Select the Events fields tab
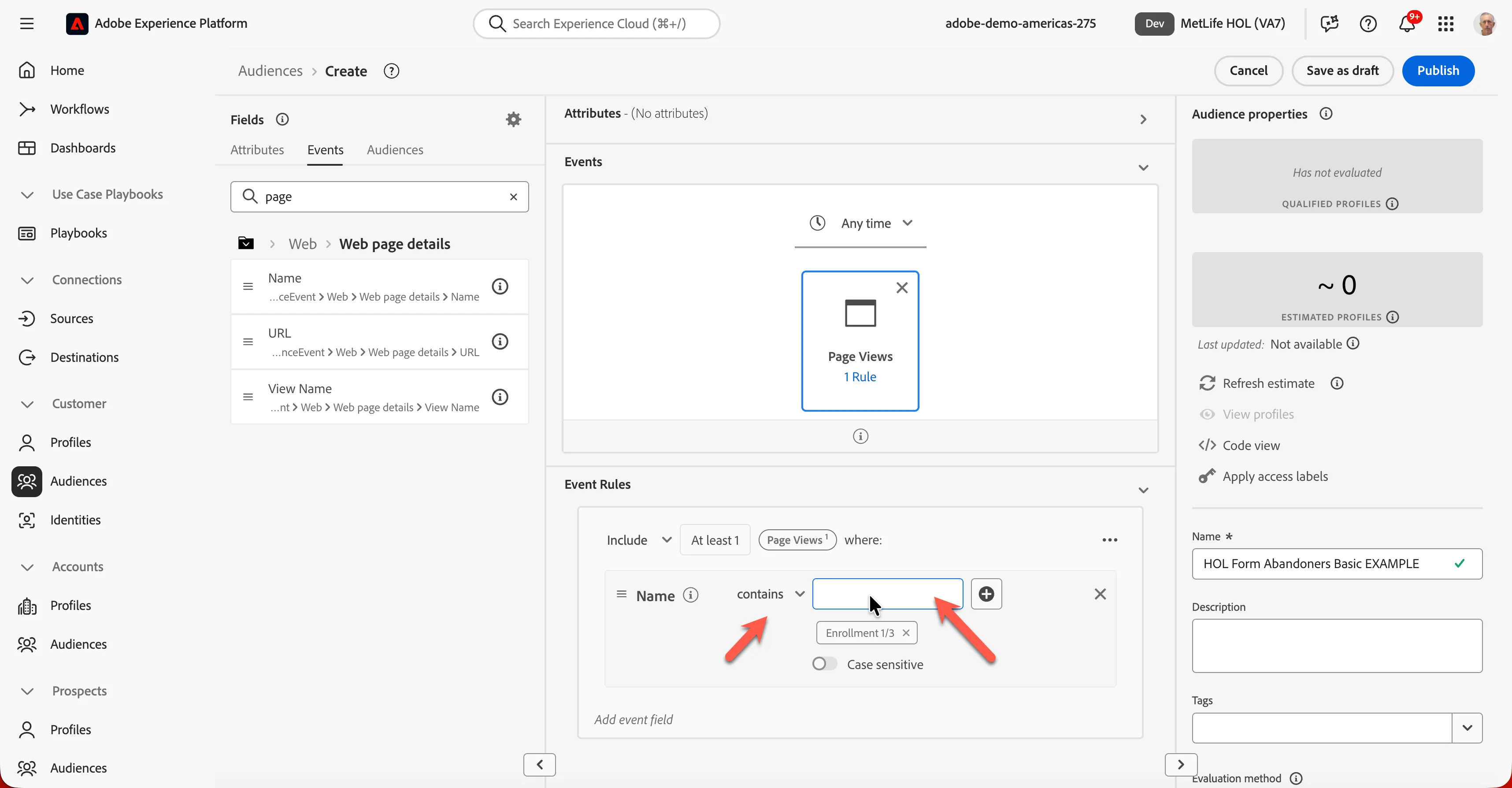The width and height of the screenshot is (1512, 788). point(325,150)
